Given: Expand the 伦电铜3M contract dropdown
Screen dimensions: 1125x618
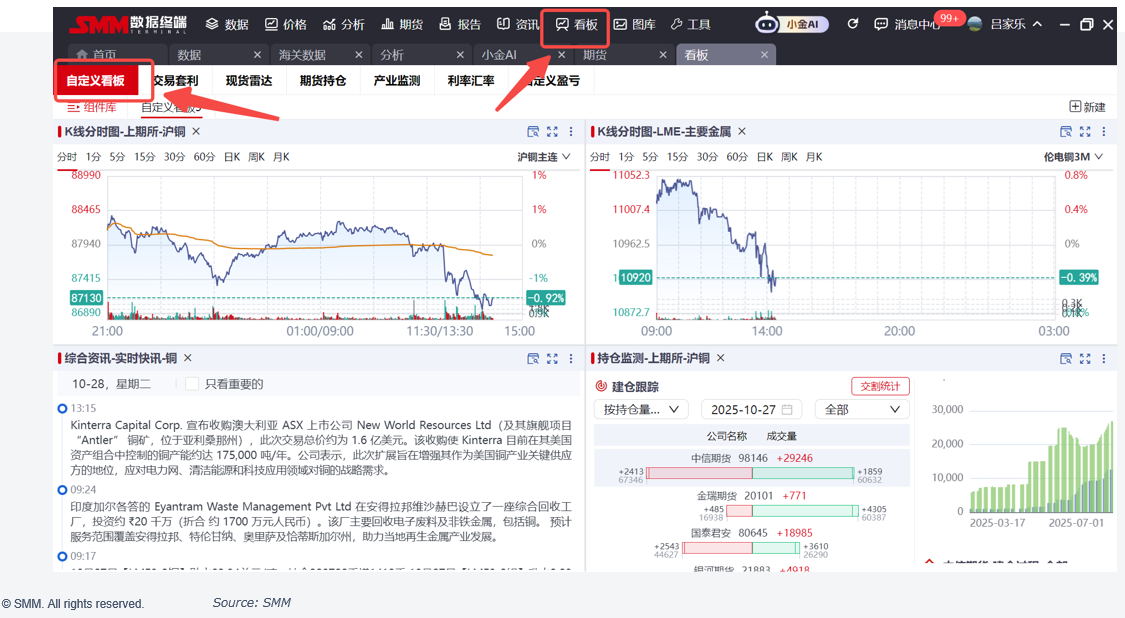Looking at the screenshot, I should [1073, 156].
